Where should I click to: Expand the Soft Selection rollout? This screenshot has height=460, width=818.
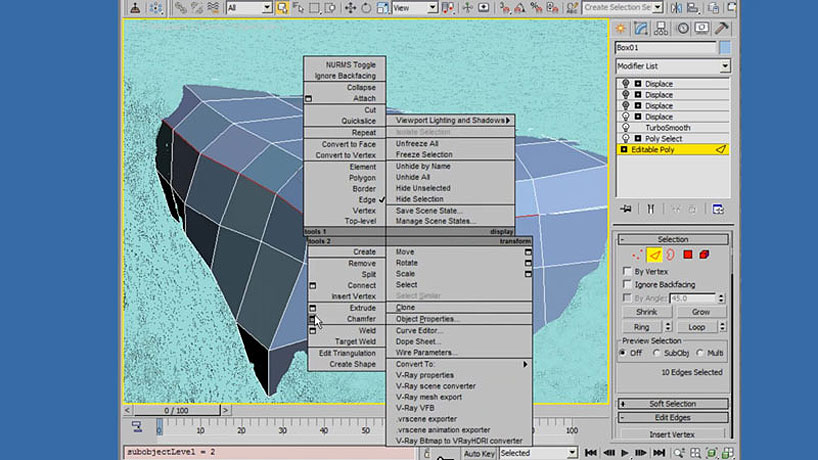[x=672, y=404]
